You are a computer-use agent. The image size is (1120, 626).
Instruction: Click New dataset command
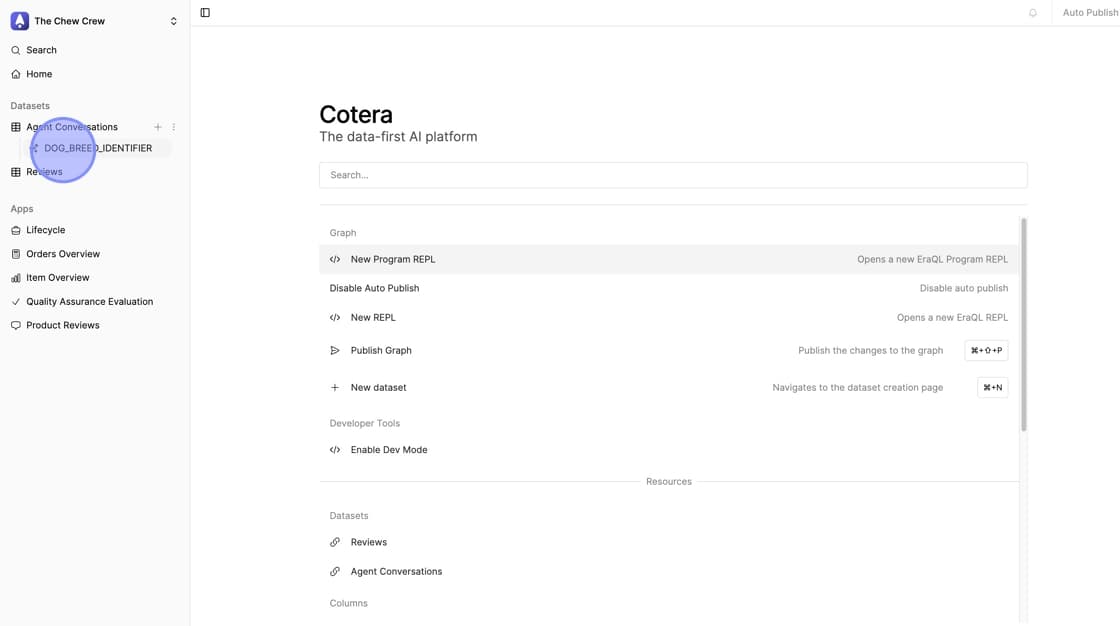tap(378, 388)
